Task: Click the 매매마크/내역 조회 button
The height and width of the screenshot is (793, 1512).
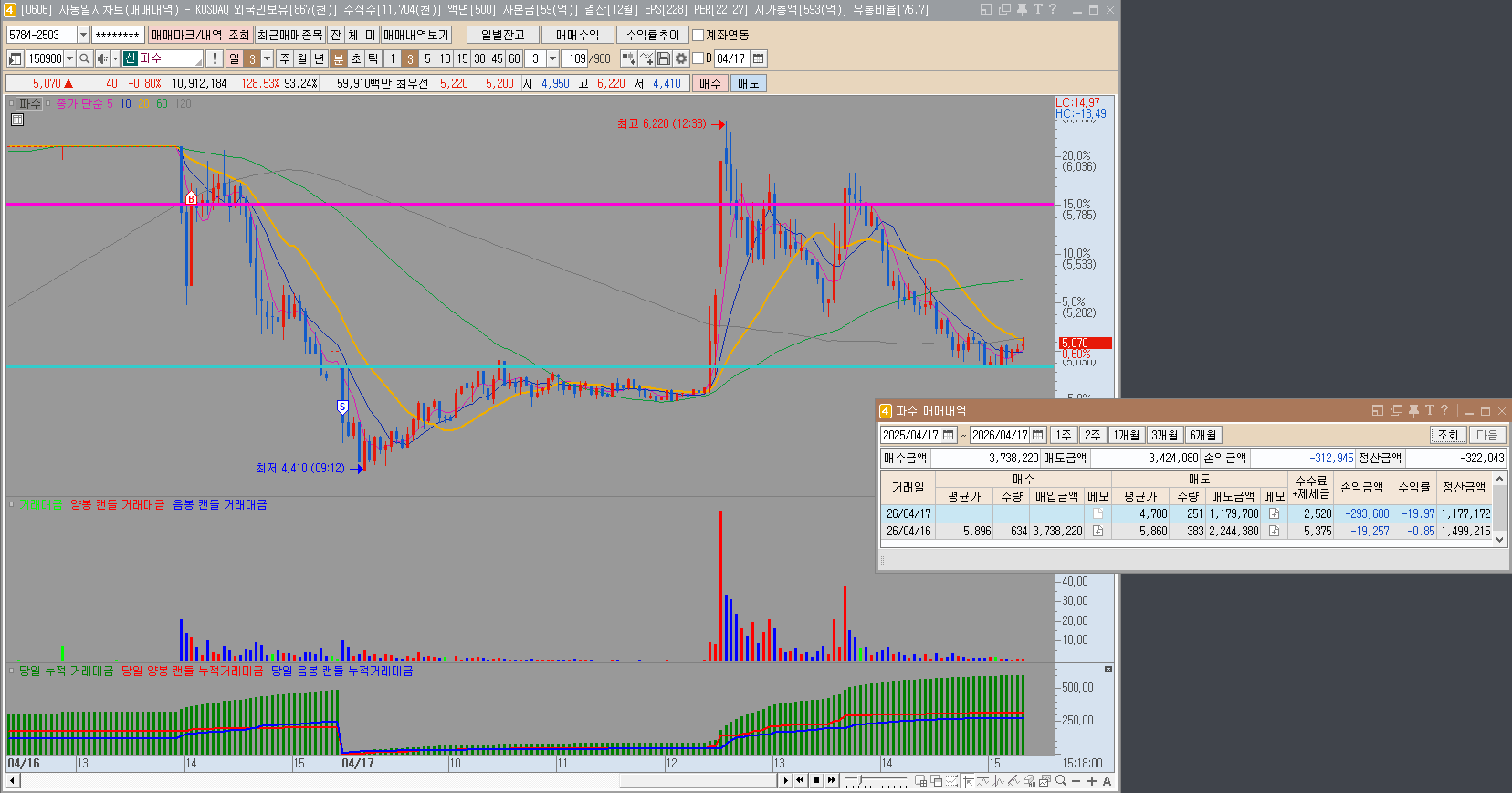Action: pyautogui.click(x=200, y=35)
